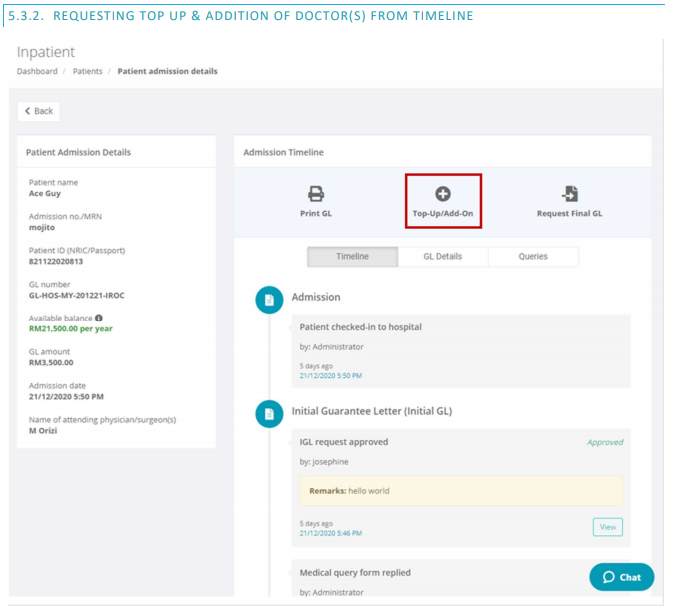Open Top-Up/Add-On with the plus icon
Viewport: 675px width, 608px height.
tap(443, 194)
